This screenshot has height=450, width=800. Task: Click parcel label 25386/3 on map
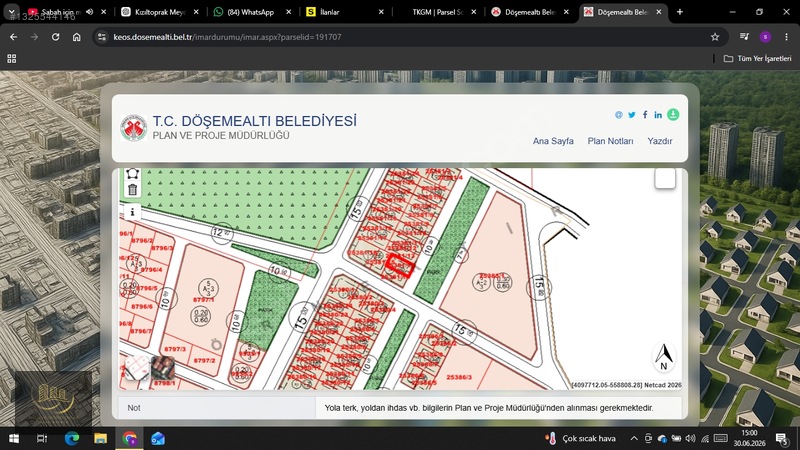click(459, 377)
